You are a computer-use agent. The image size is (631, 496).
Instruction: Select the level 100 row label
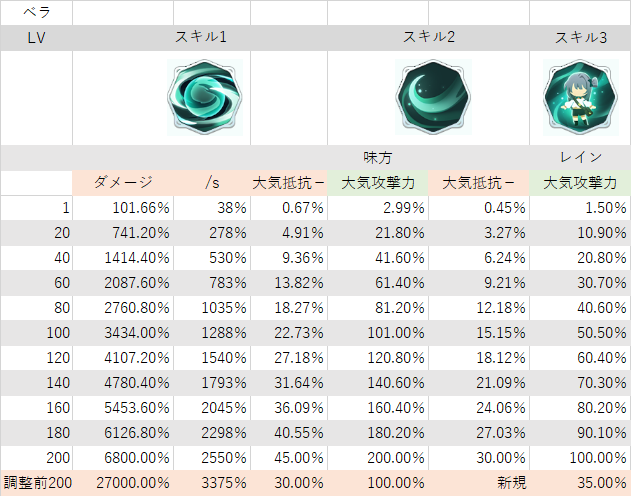(37, 333)
